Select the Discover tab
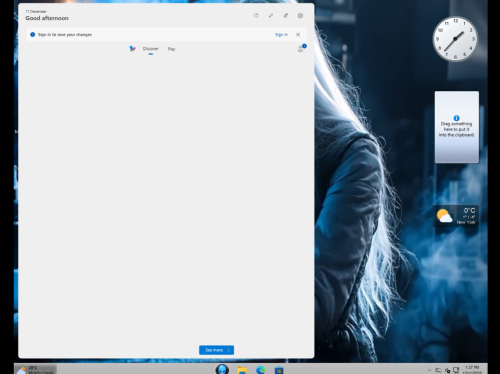The height and width of the screenshot is (374, 500). (x=151, y=49)
